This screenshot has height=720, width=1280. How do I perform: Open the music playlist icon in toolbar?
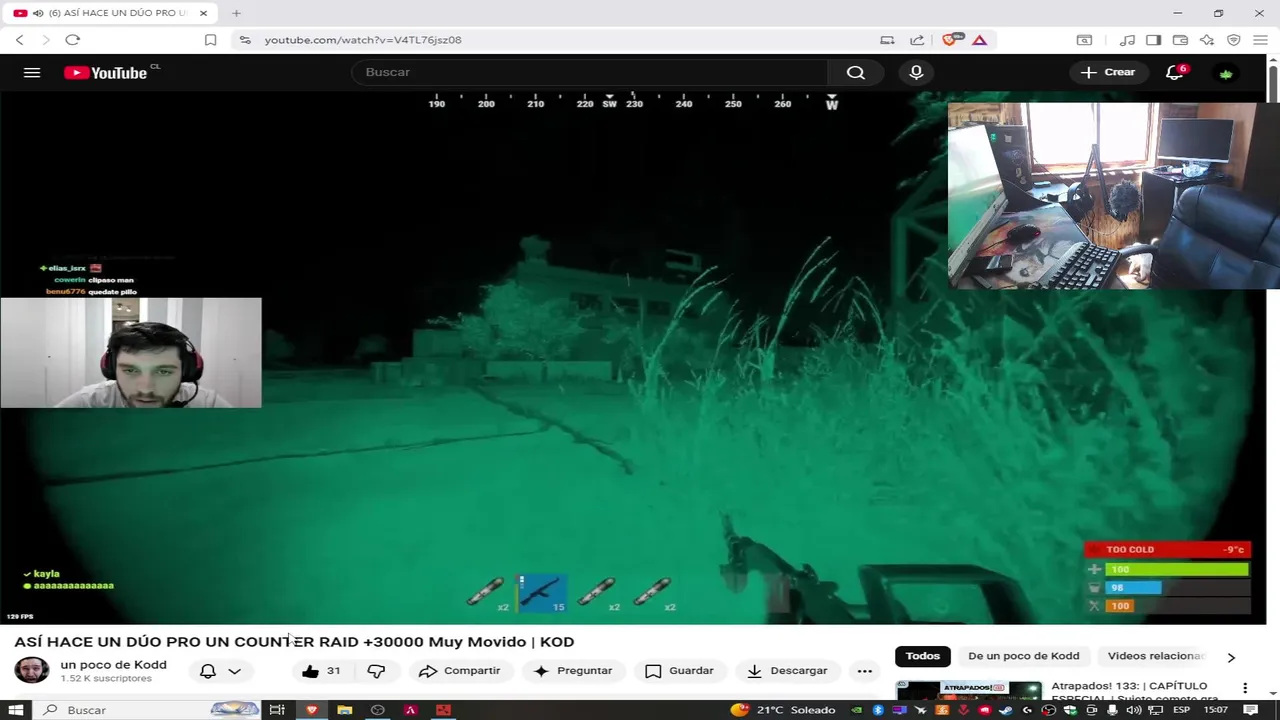(x=1127, y=40)
